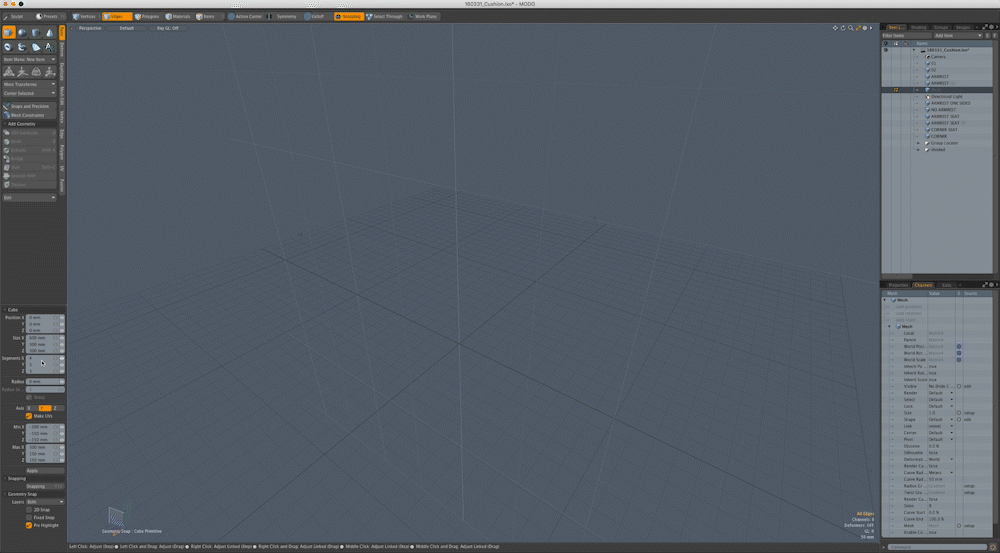1000x553 pixels.
Task: Select the Teapot primitive tool
Action: pos(22,47)
